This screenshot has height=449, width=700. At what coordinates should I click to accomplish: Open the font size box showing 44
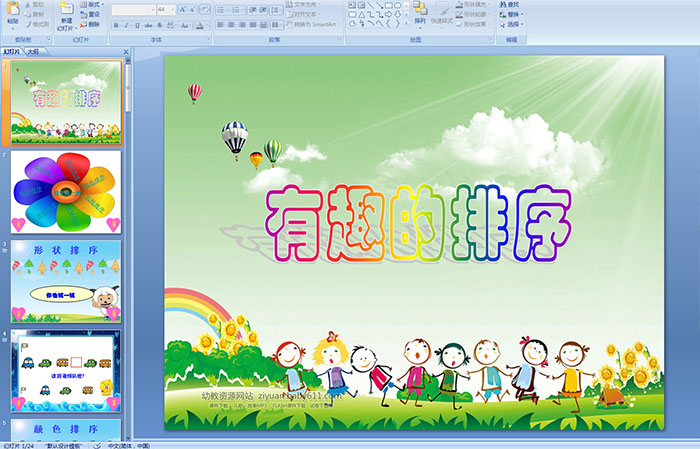(166, 10)
